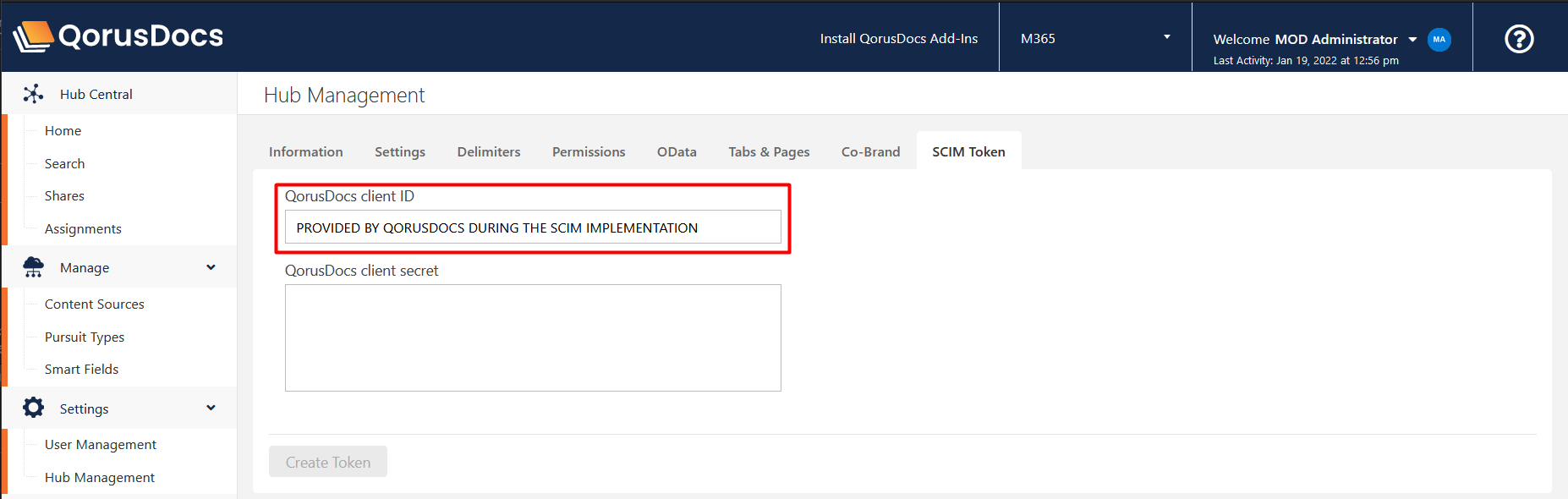Click the Create Token button
The image size is (1568, 499).
[328, 462]
